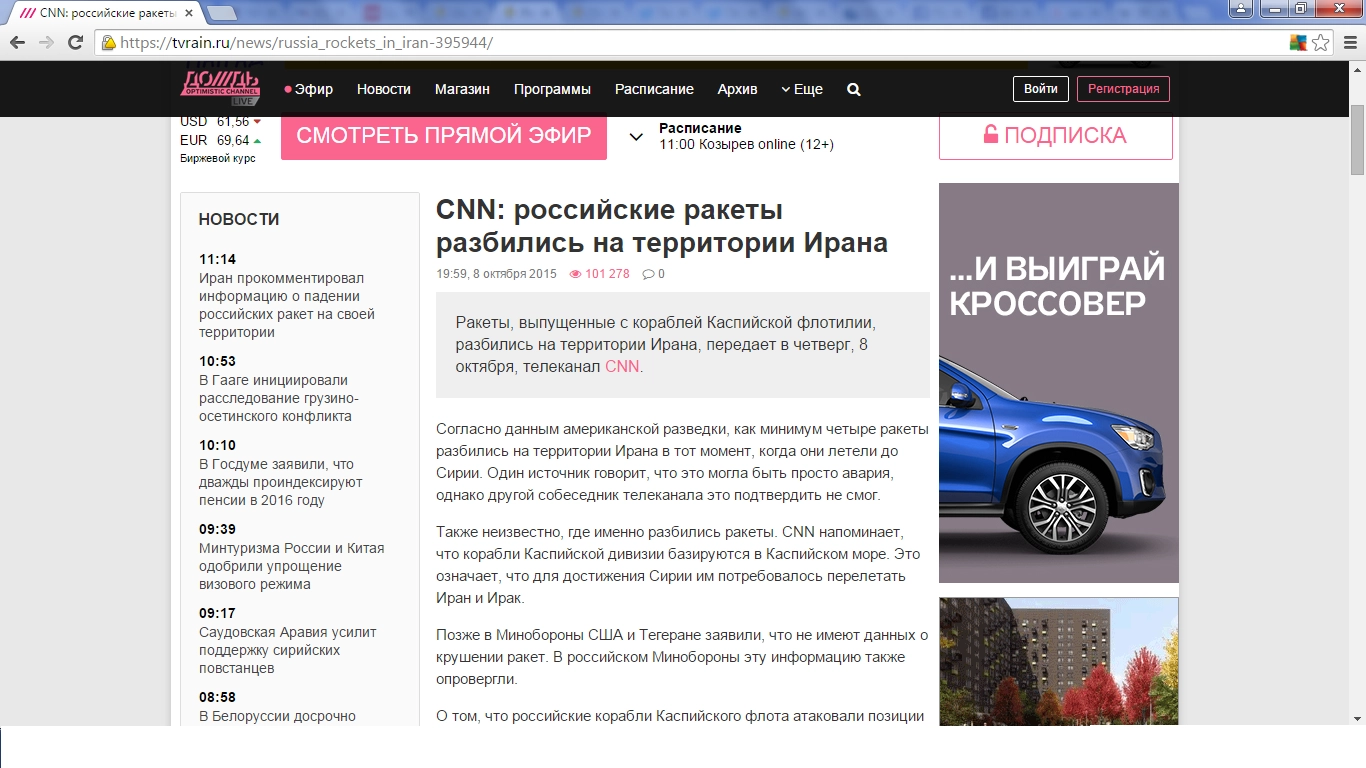This screenshot has width=1366, height=768.
Task: Open the Программы menu item
Action: [x=552, y=89]
